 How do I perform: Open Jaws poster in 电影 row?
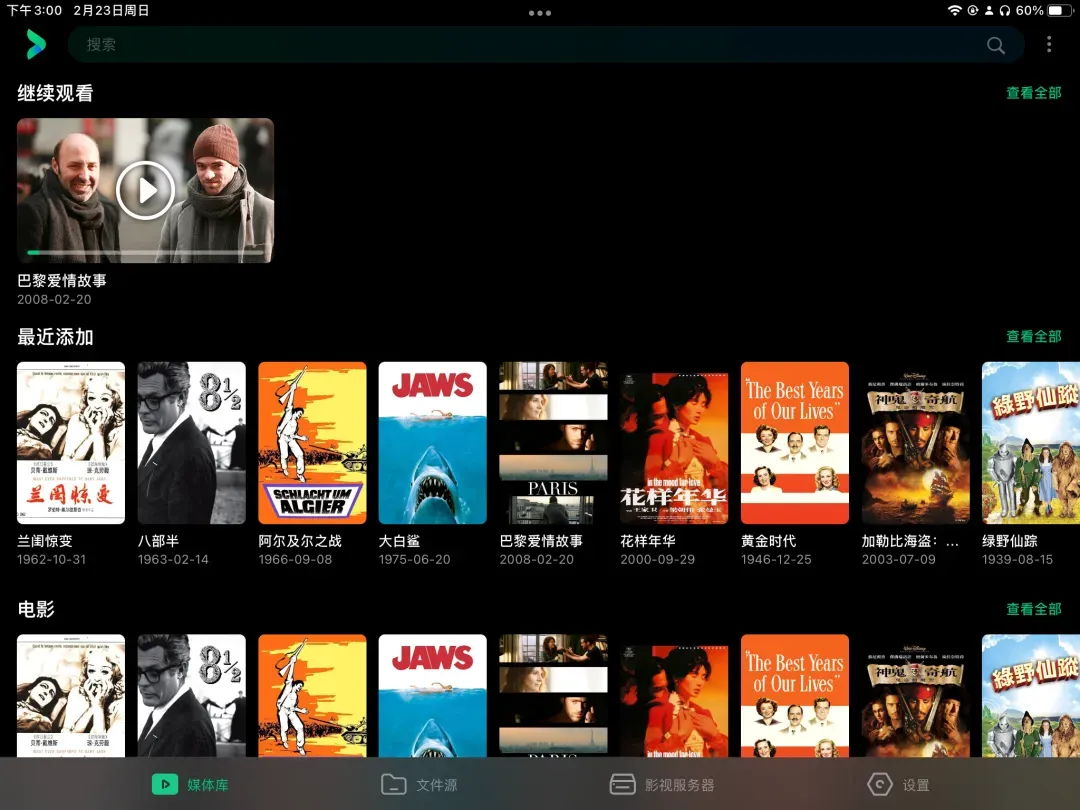433,696
